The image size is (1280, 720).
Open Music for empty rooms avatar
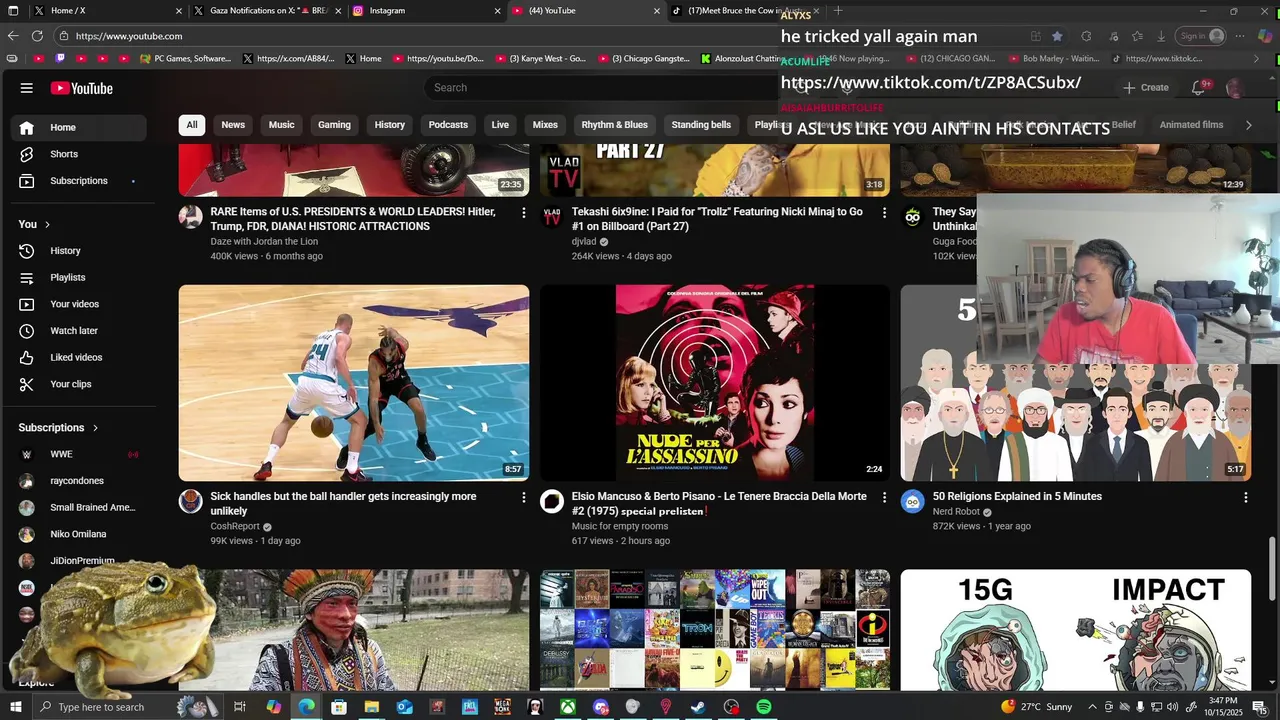pyautogui.click(x=551, y=502)
